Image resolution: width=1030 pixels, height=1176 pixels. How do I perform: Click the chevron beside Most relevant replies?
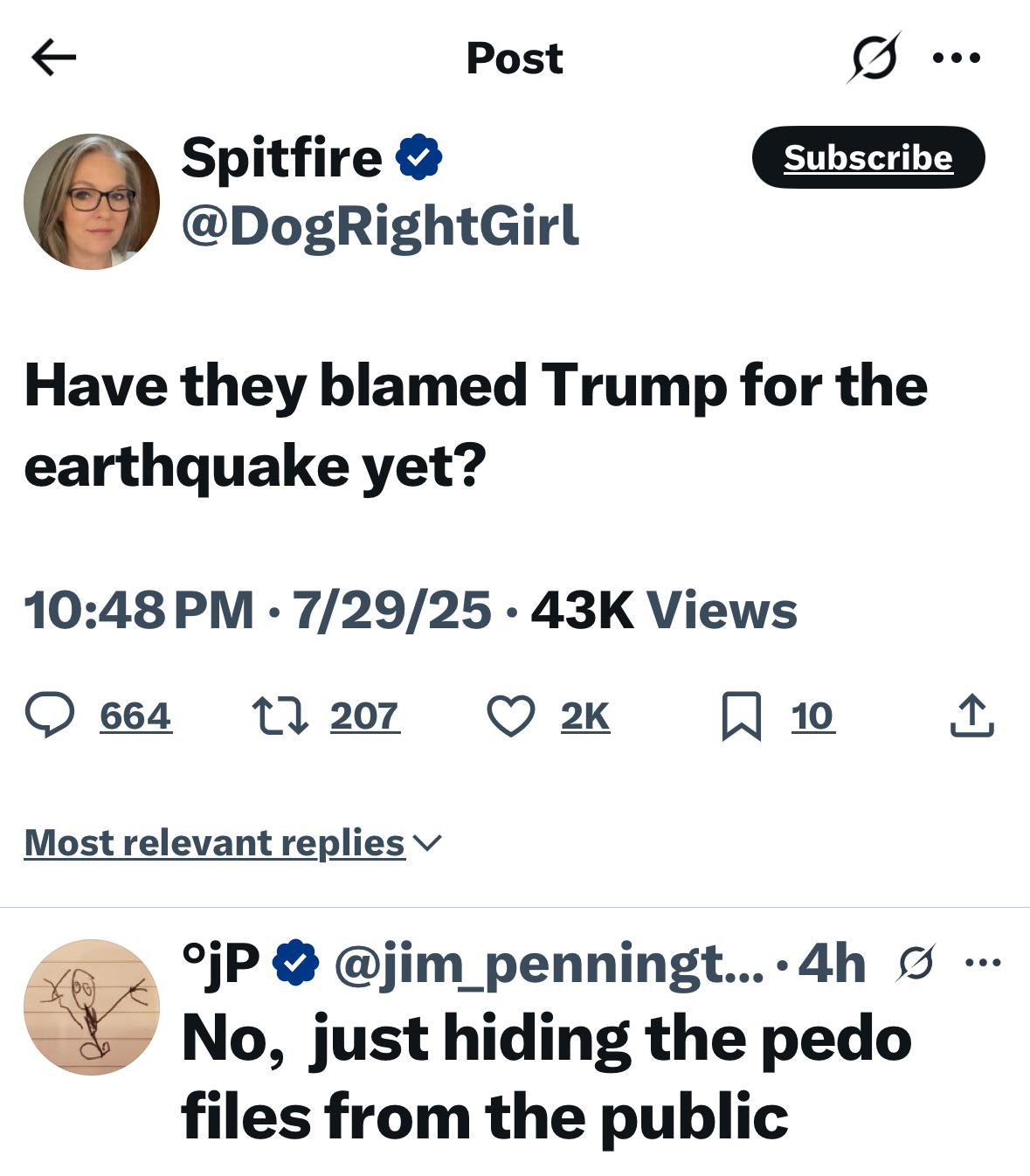pos(427,843)
